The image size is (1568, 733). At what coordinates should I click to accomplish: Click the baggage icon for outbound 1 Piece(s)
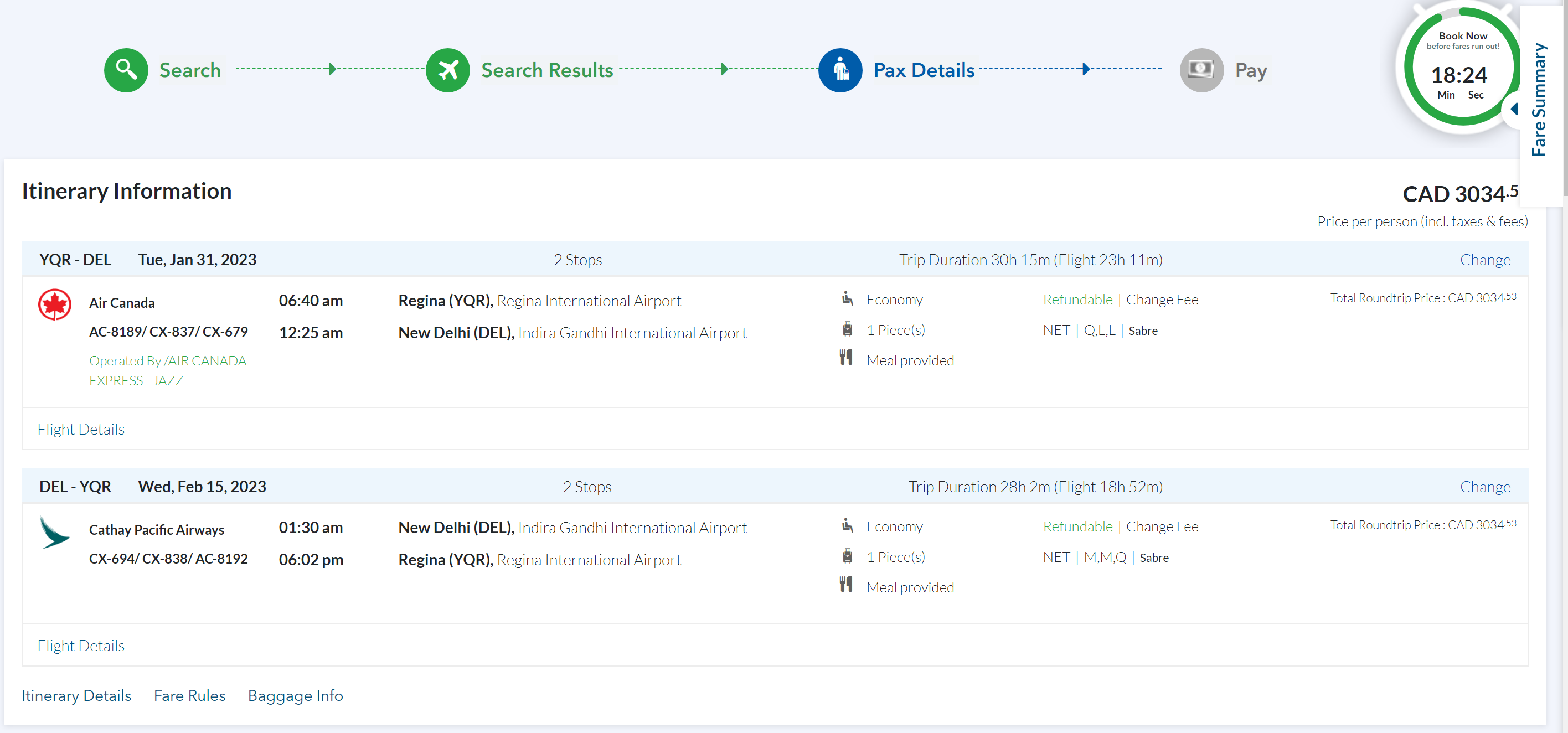847,329
